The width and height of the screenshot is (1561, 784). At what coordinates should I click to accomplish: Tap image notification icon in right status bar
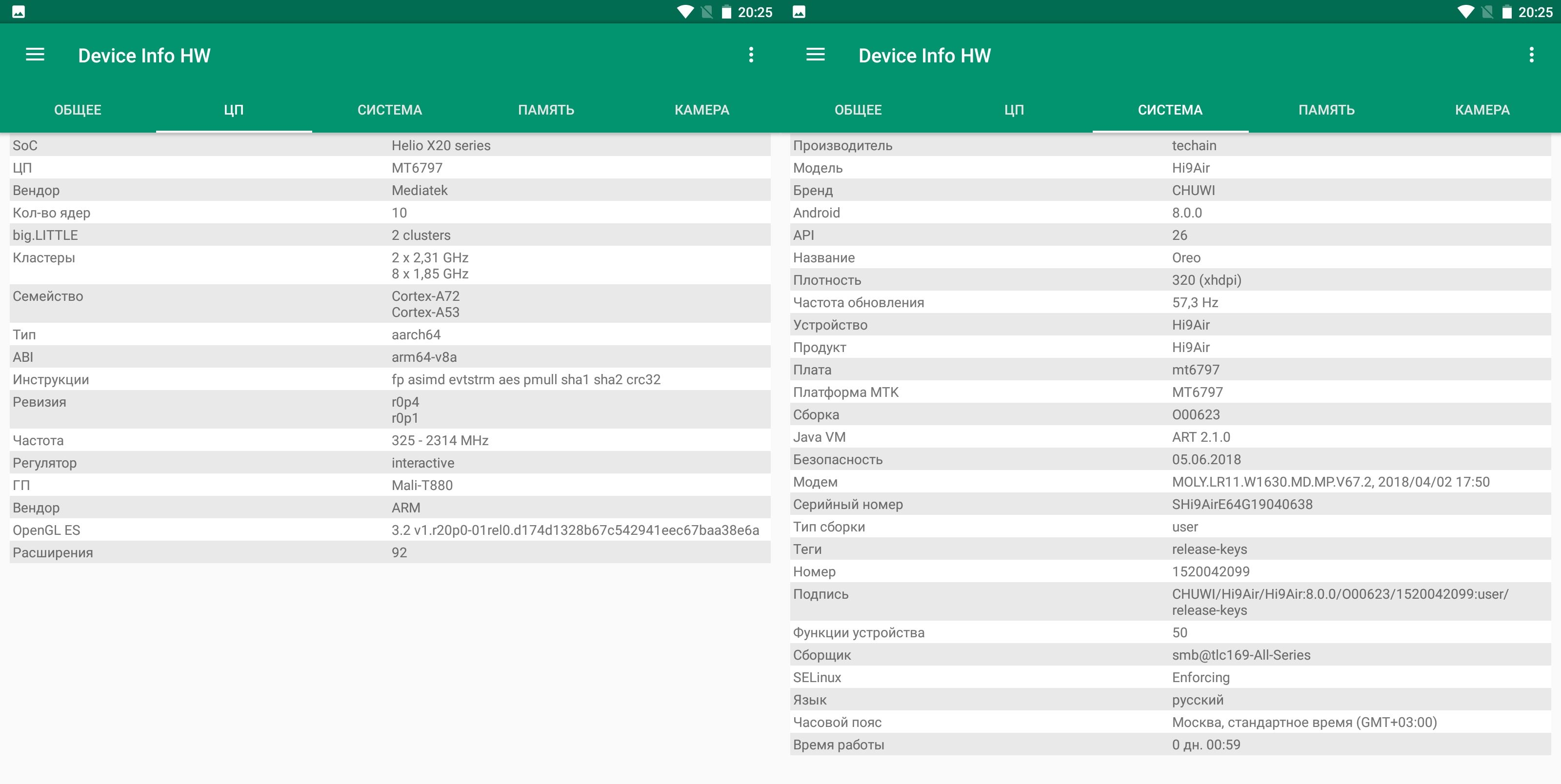pyautogui.click(x=799, y=12)
